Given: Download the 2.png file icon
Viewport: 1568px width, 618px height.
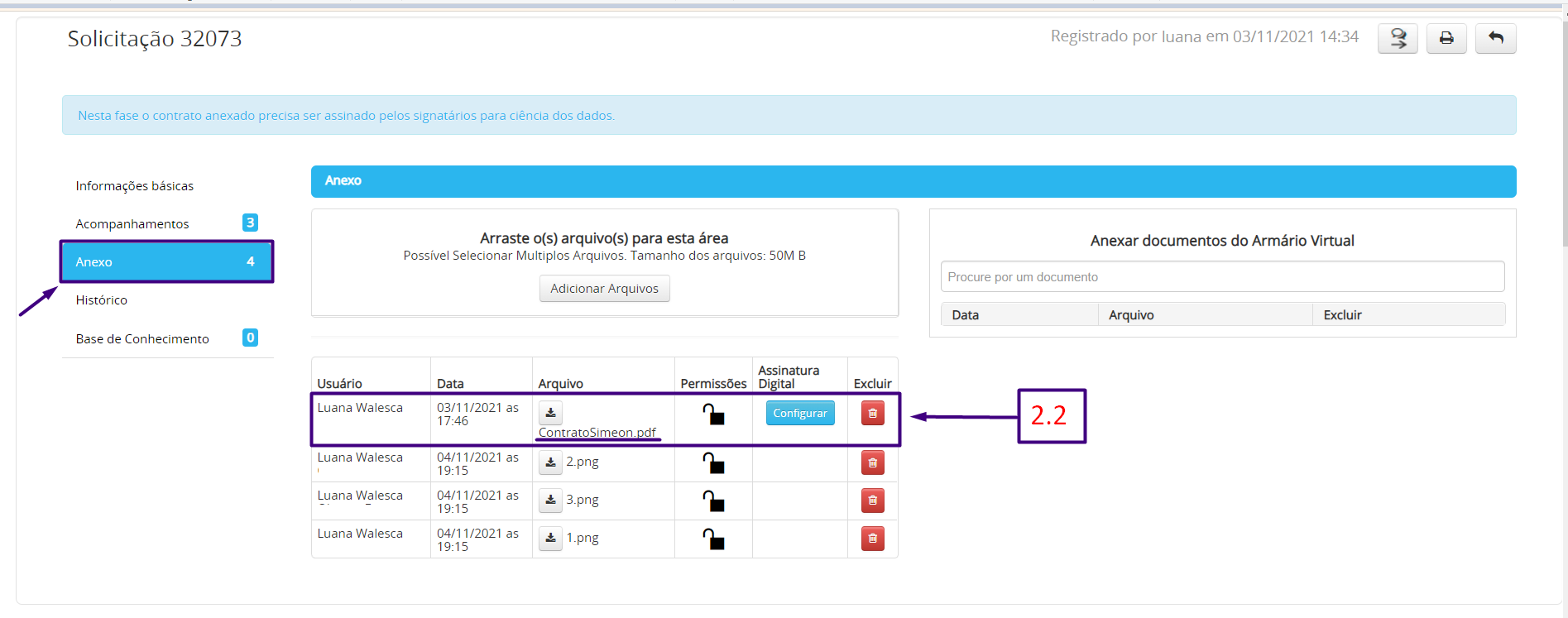Looking at the screenshot, I should point(550,462).
